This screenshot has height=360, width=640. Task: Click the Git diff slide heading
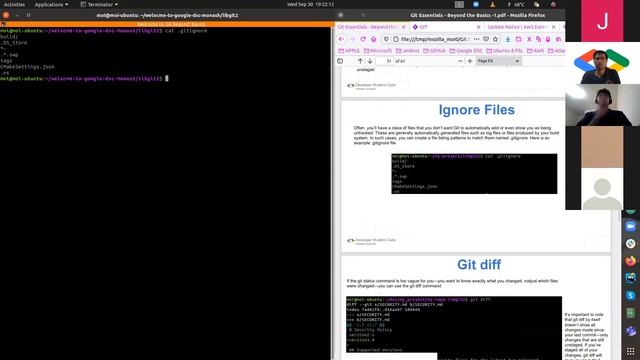click(x=479, y=264)
